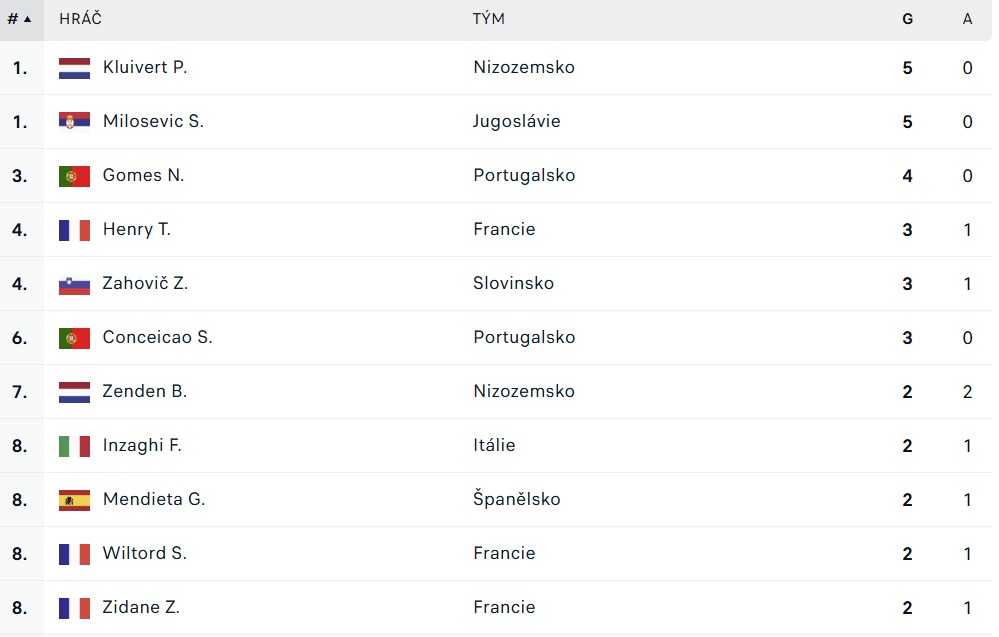Click the Netherlands flag beside Zenden B.
Screen dimensions: 999x637
tap(74, 392)
